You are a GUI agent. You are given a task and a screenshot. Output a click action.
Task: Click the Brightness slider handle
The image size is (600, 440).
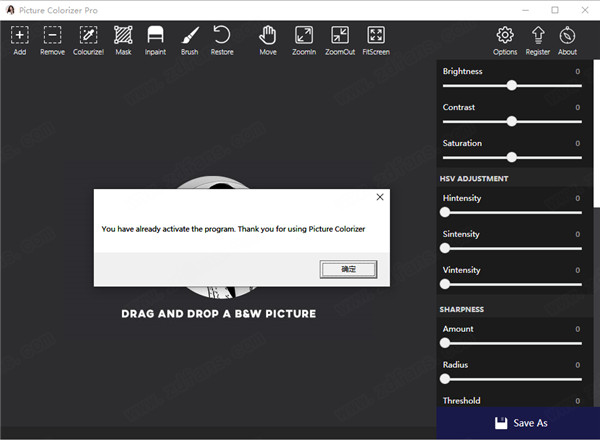pos(512,85)
